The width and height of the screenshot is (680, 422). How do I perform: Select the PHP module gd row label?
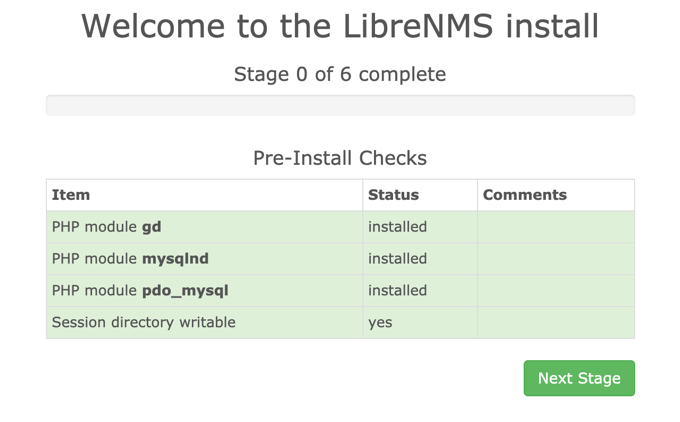pyautogui.click(x=106, y=227)
